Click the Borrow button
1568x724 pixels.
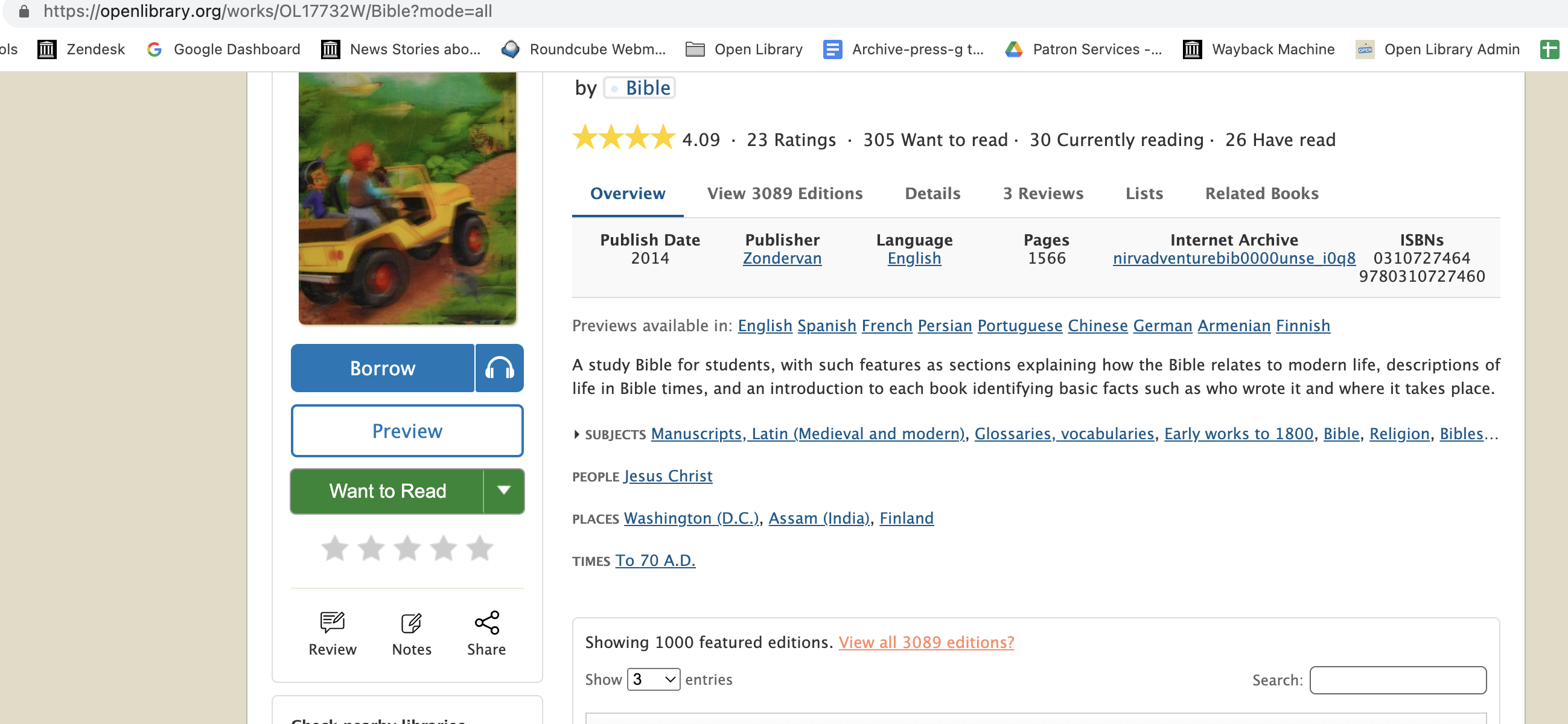(382, 368)
